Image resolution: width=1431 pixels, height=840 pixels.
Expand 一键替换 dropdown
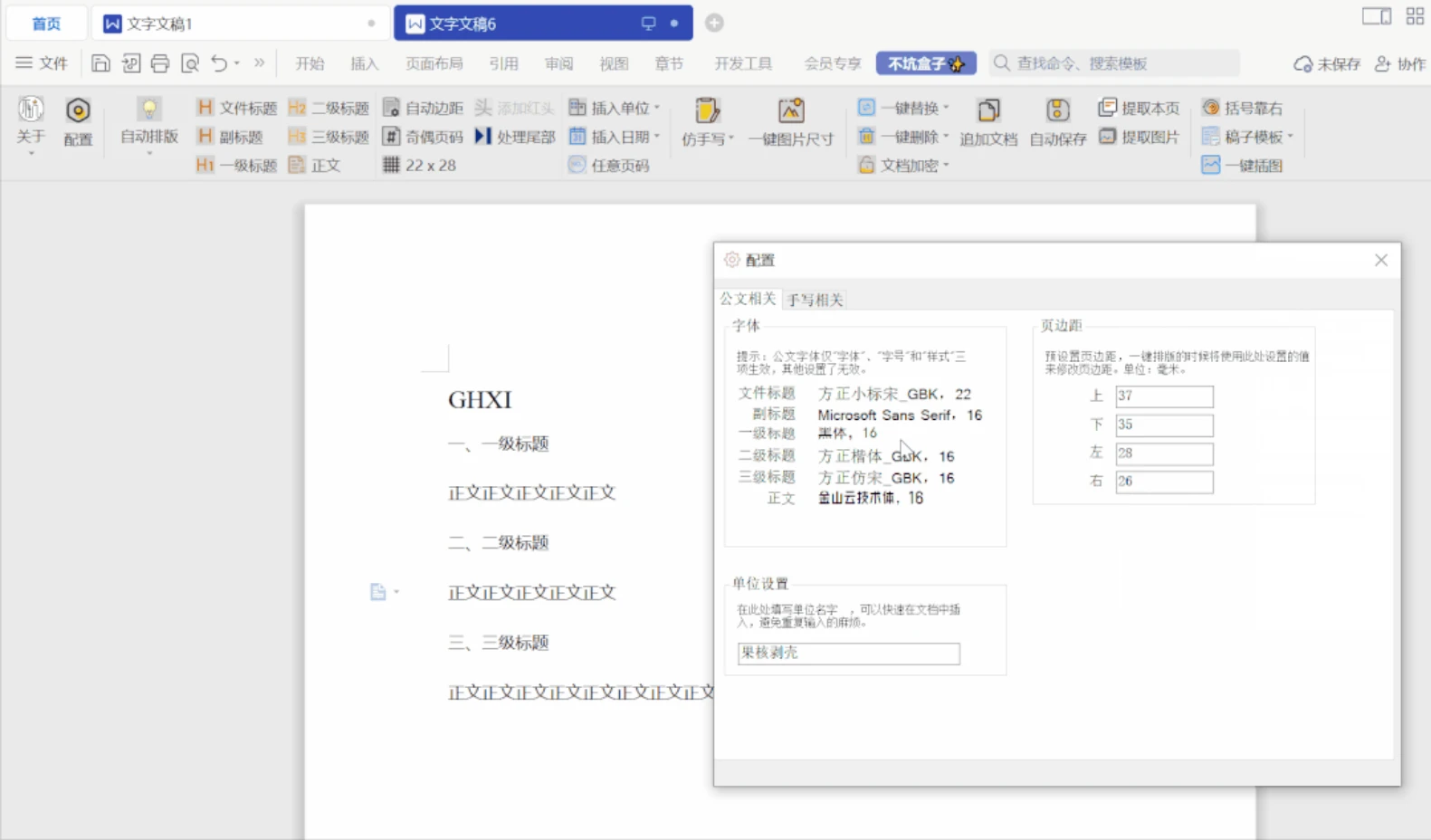tap(946, 108)
